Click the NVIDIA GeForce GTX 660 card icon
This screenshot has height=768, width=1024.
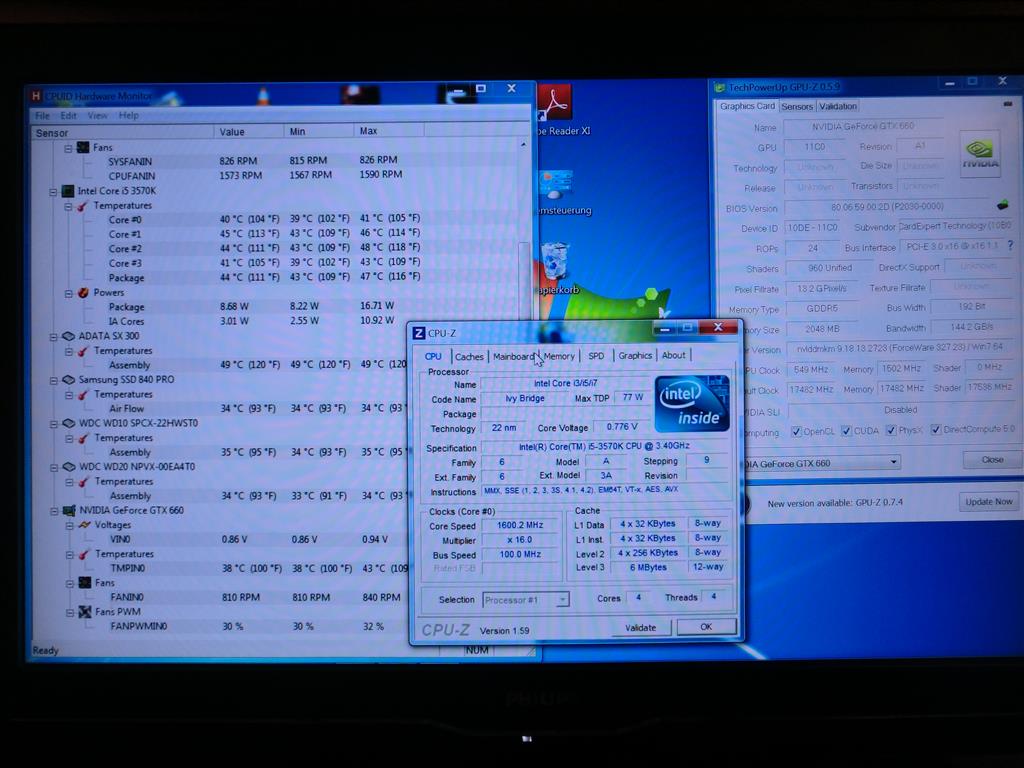(69, 511)
